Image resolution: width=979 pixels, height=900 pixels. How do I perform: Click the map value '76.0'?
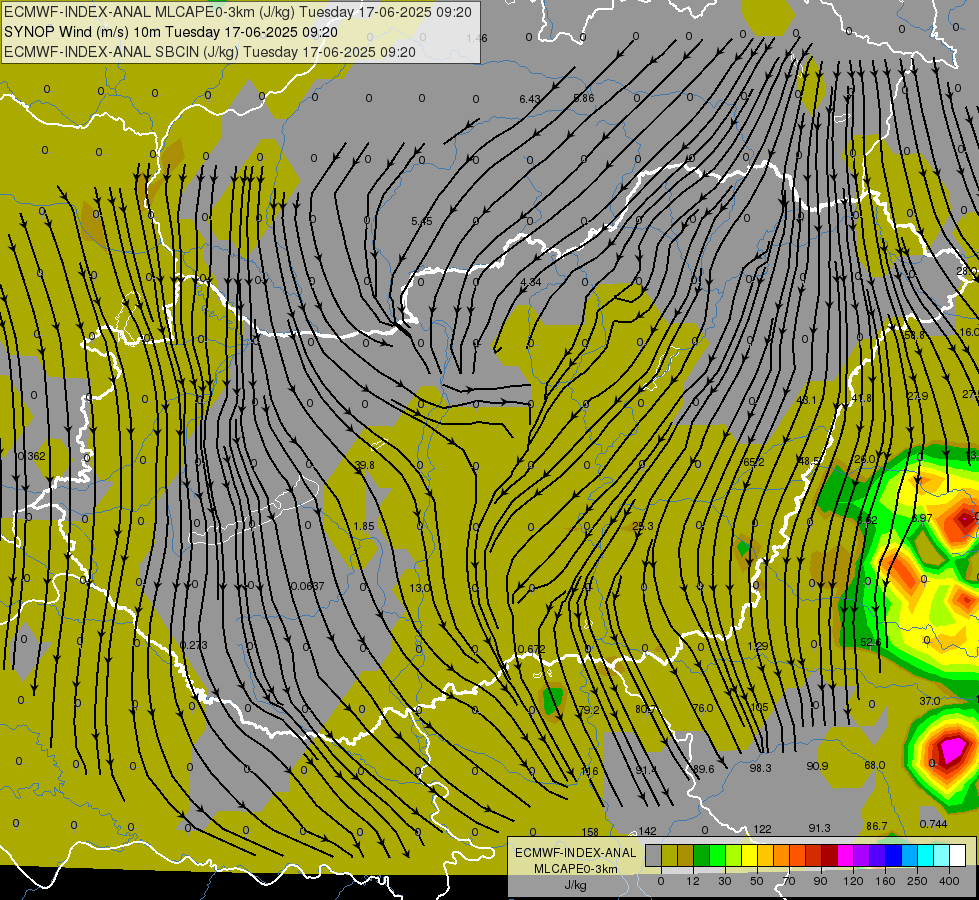(702, 708)
